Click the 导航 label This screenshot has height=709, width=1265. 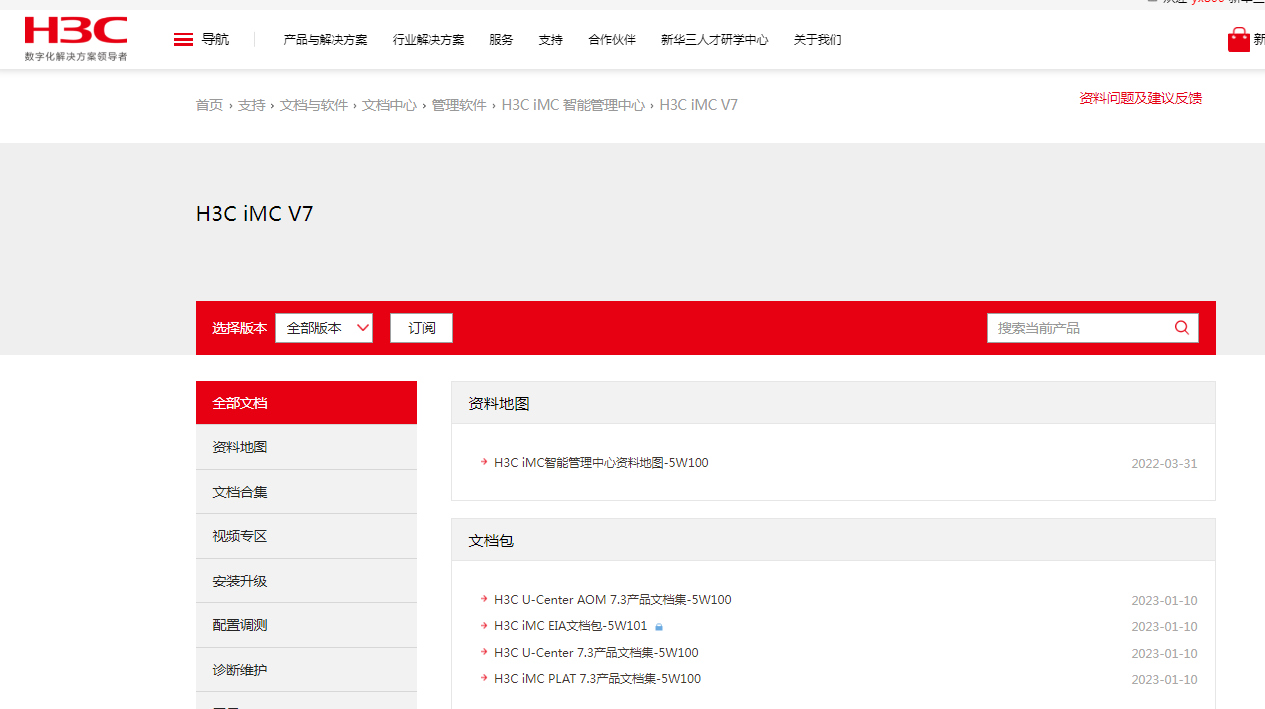pos(215,40)
